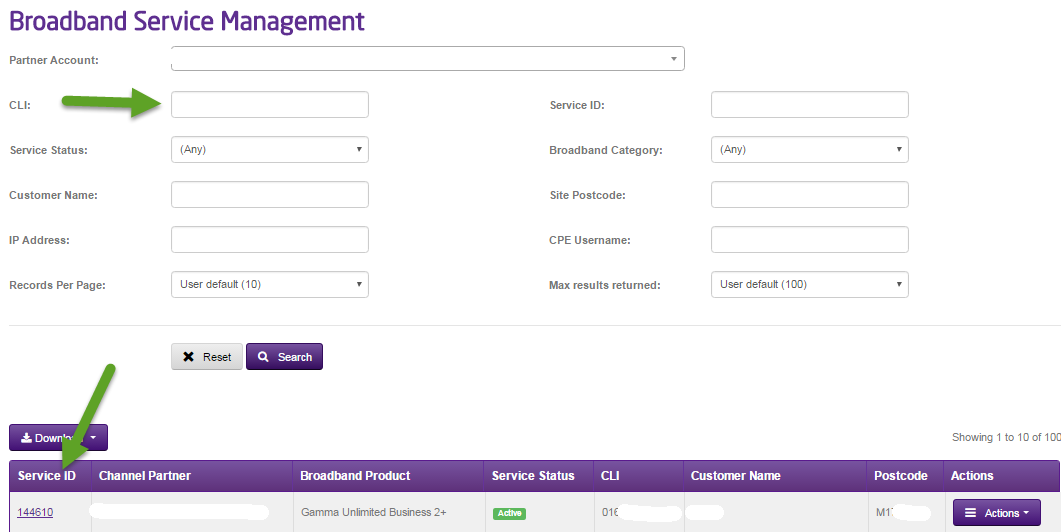Open service ID 144610 link

35,512
